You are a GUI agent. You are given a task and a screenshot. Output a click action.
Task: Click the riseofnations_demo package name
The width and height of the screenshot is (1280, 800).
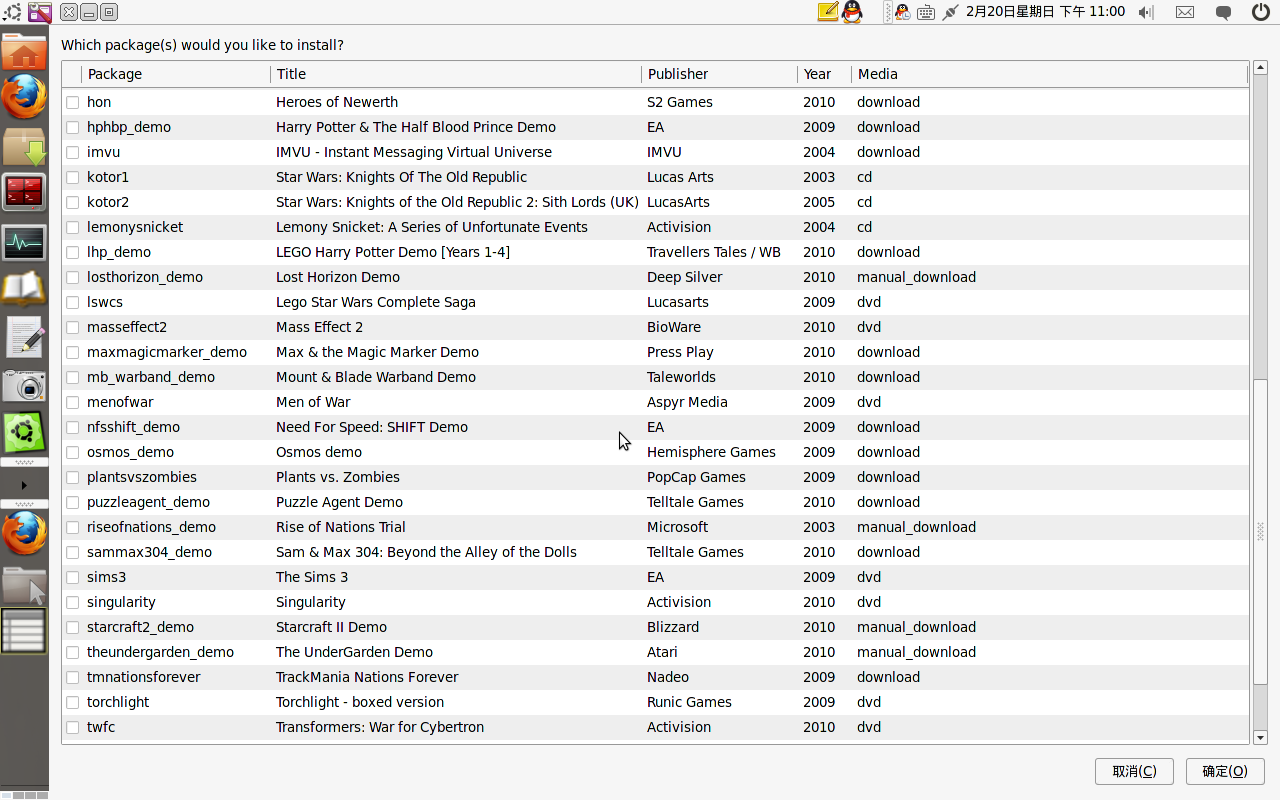click(151, 527)
